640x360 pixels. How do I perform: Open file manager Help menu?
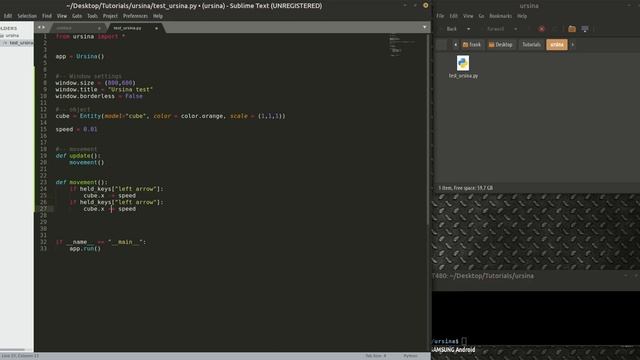pyautogui.click(x=522, y=16)
